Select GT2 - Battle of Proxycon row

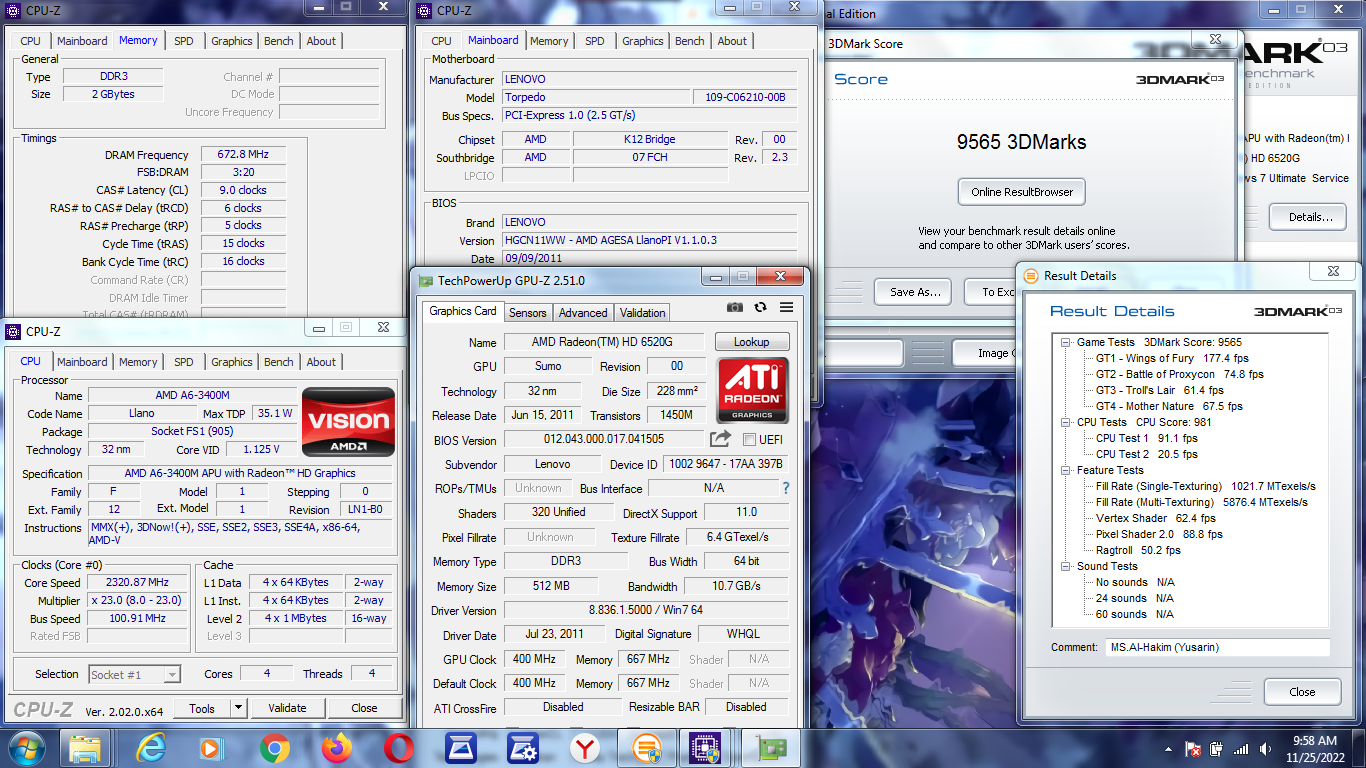[1180, 374]
